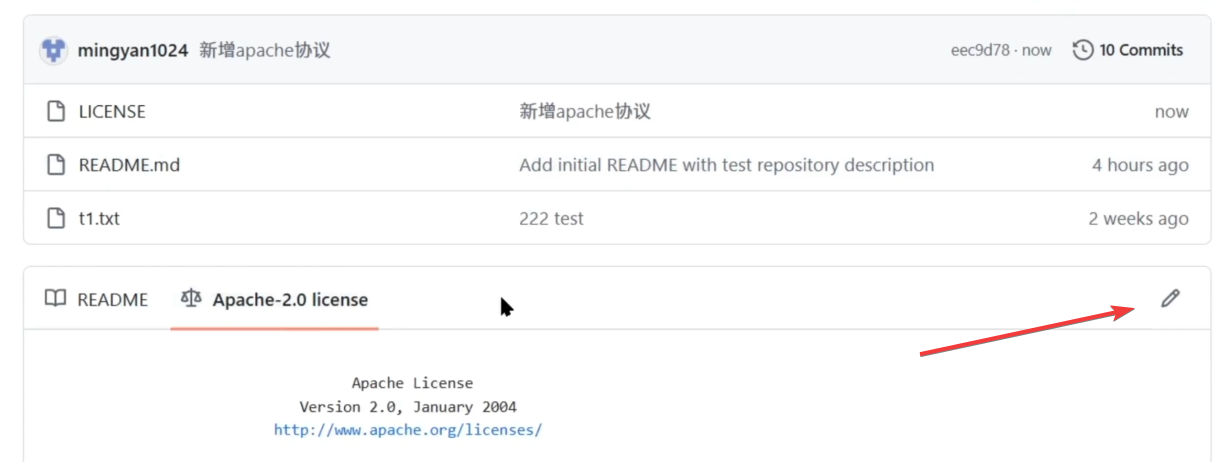Click the README.md file icon
Image resolution: width=1224 pixels, height=462 pixels.
tap(57, 165)
